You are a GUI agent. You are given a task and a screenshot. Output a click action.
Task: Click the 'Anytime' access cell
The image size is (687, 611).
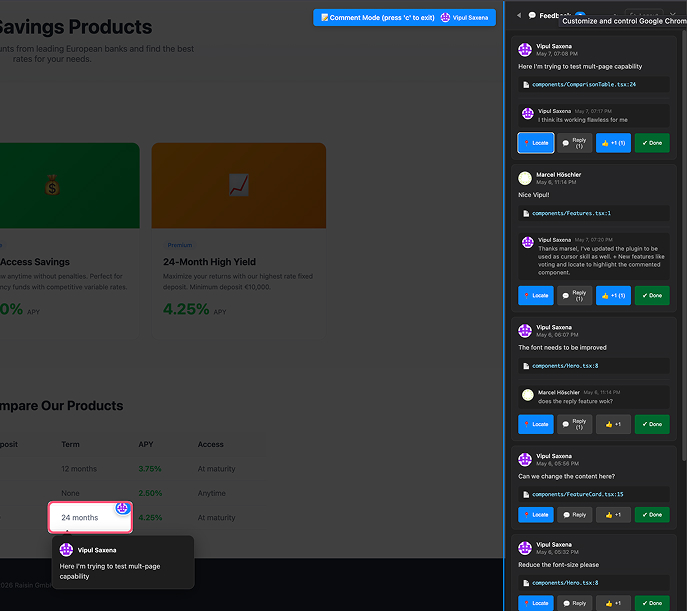(x=212, y=493)
